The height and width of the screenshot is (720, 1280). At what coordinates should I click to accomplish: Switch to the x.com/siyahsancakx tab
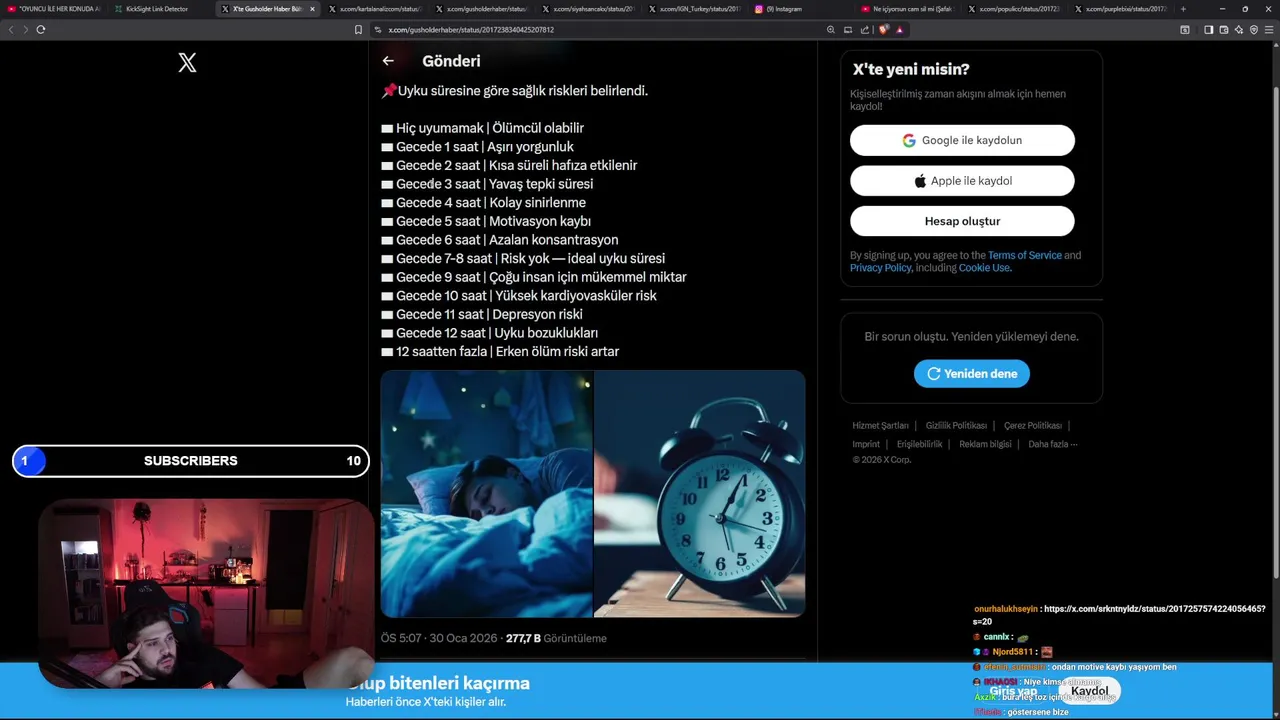click(x=587, y=9)
